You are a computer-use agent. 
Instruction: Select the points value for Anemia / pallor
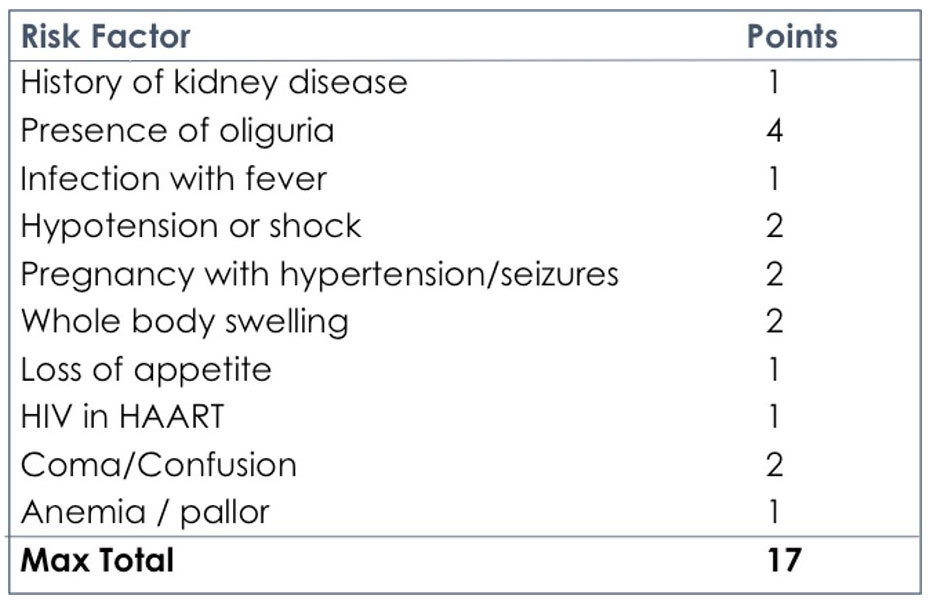coord(774,513)
